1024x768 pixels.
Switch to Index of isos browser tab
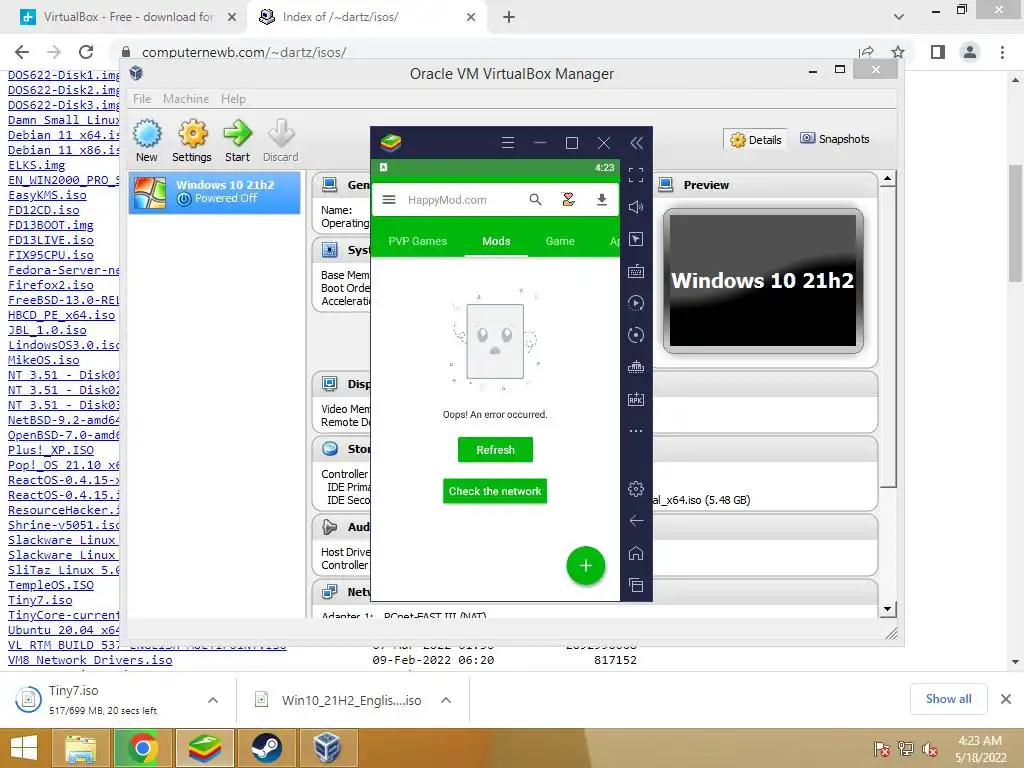click(x=366, y=17)
